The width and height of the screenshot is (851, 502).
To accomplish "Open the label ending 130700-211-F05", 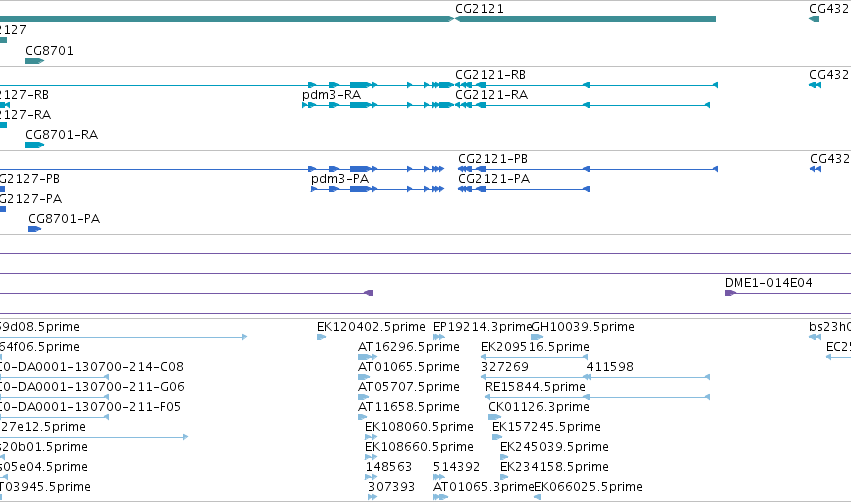I will pos(91,407).
